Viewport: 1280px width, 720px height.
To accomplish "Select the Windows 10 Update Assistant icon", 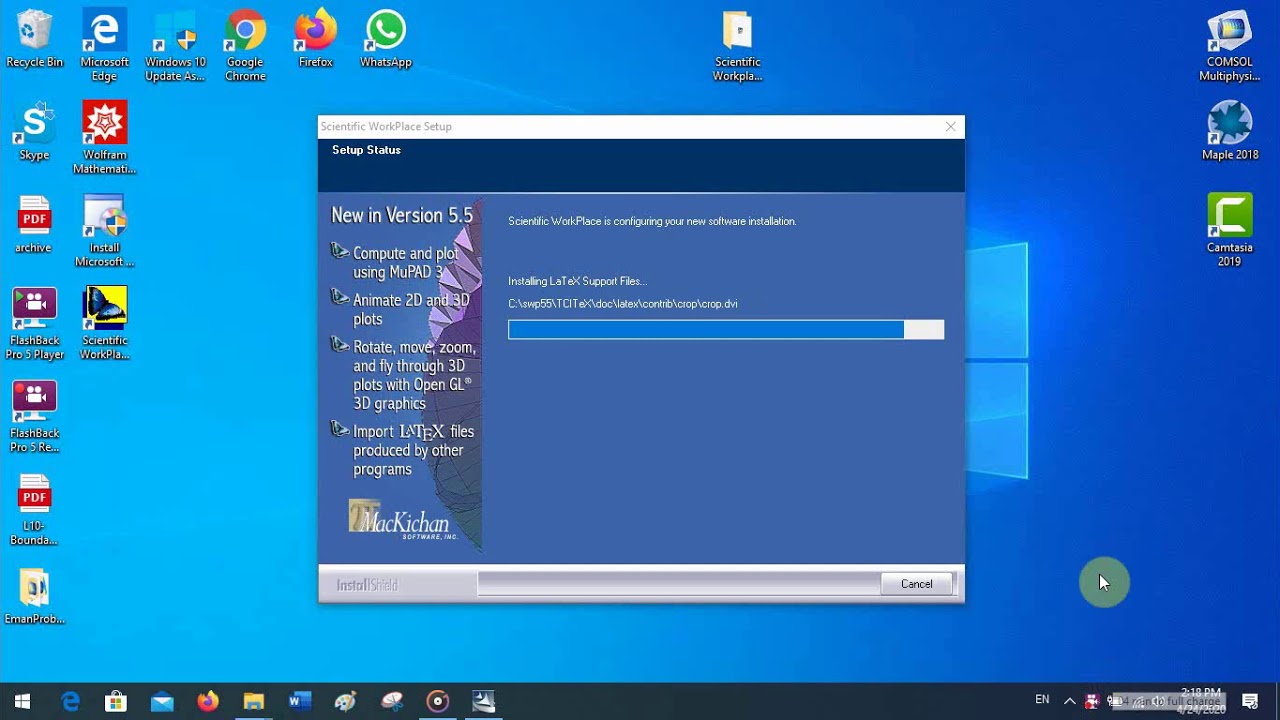I will coord(175,46).
